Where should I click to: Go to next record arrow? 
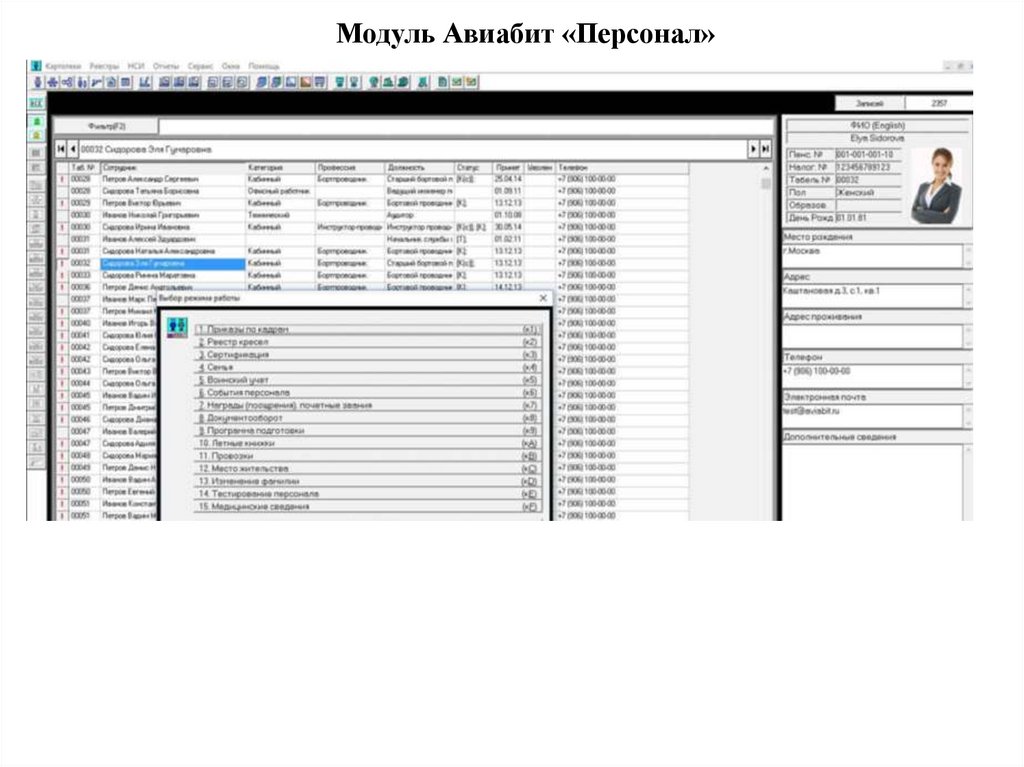coord(753,149)
